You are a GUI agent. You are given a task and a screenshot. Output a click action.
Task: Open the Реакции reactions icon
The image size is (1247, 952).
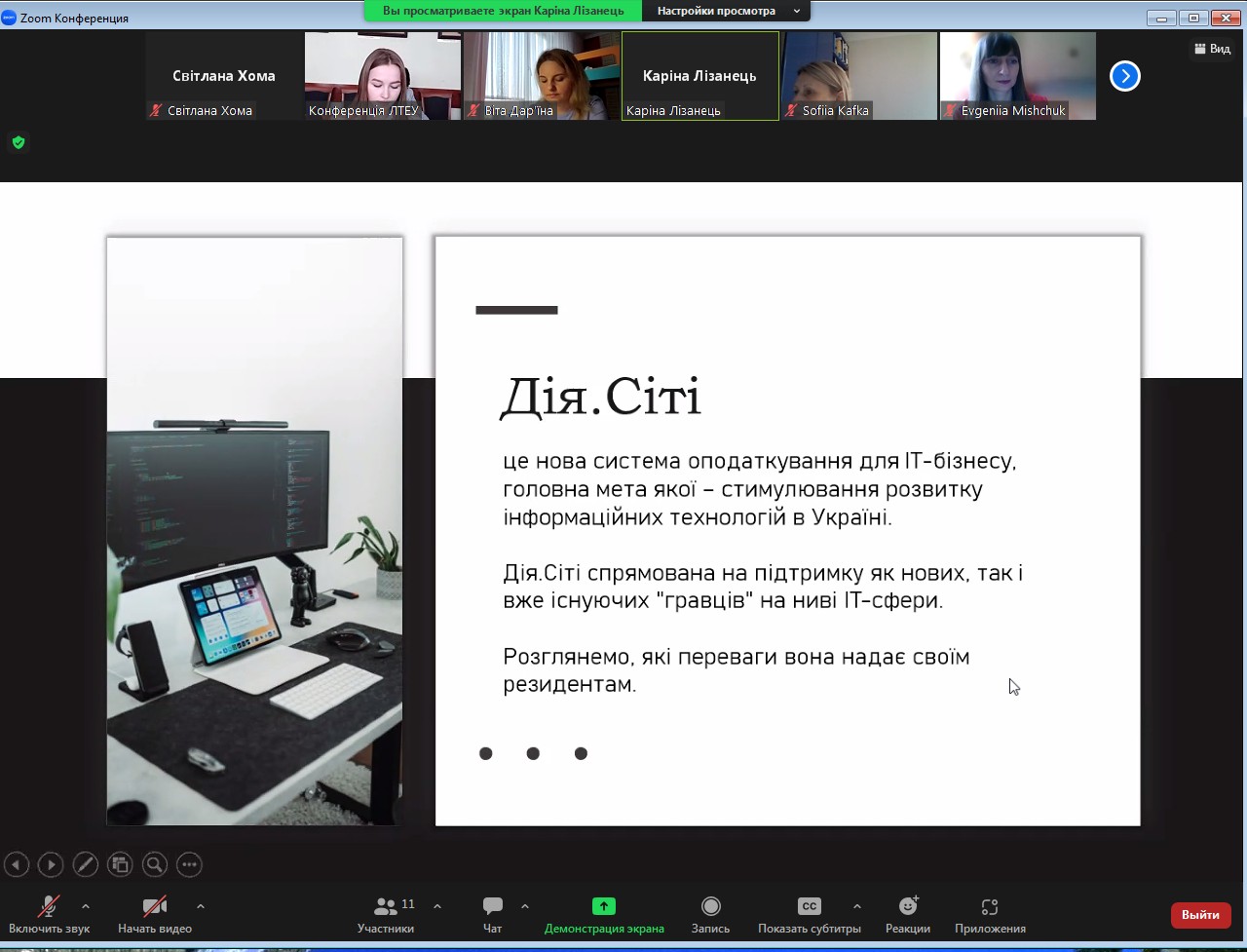(x=908, y=906)
